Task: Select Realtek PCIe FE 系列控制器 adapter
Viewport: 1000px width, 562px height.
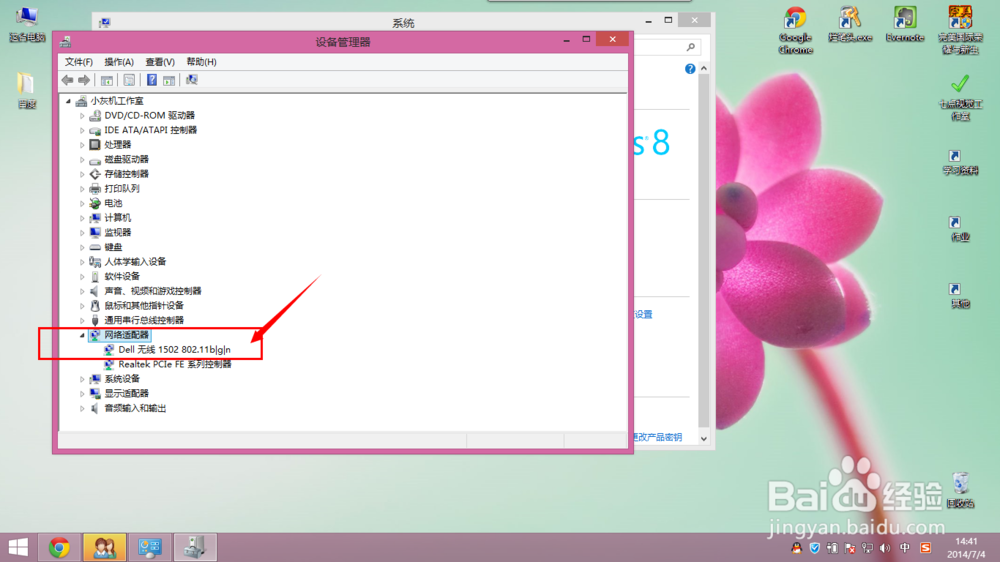Action: 175,364
